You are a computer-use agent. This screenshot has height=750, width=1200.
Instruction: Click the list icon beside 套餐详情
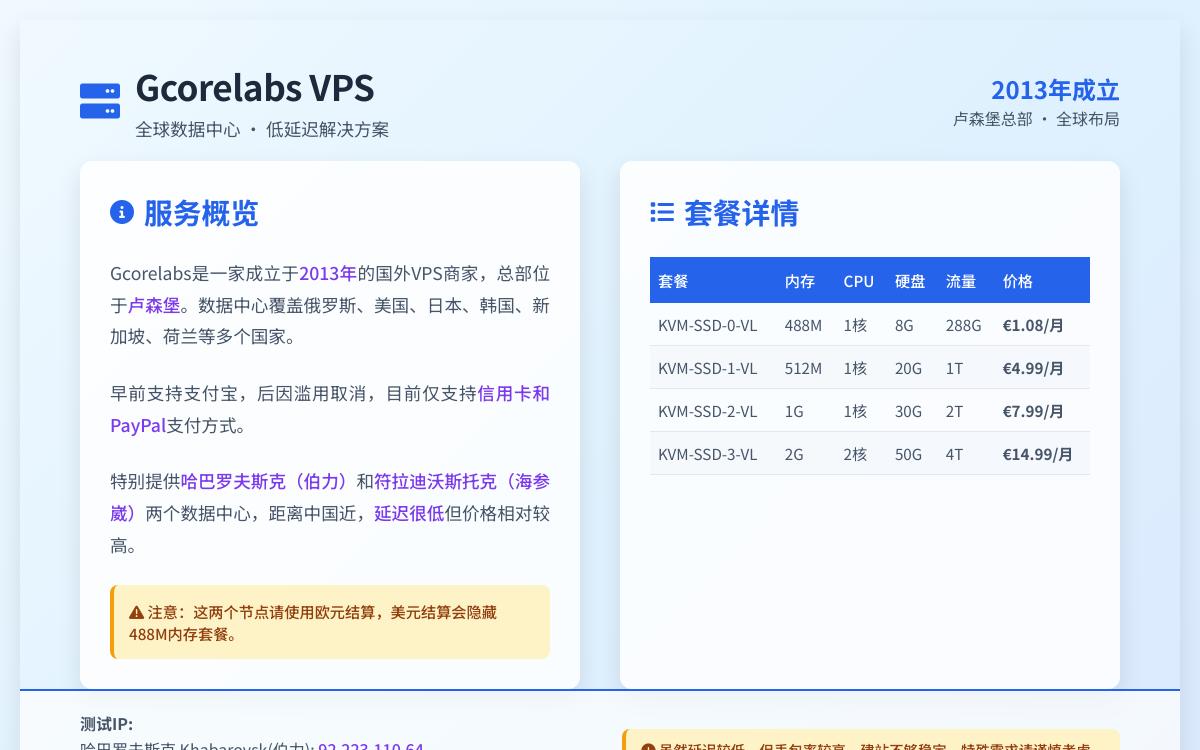point(661,212)
